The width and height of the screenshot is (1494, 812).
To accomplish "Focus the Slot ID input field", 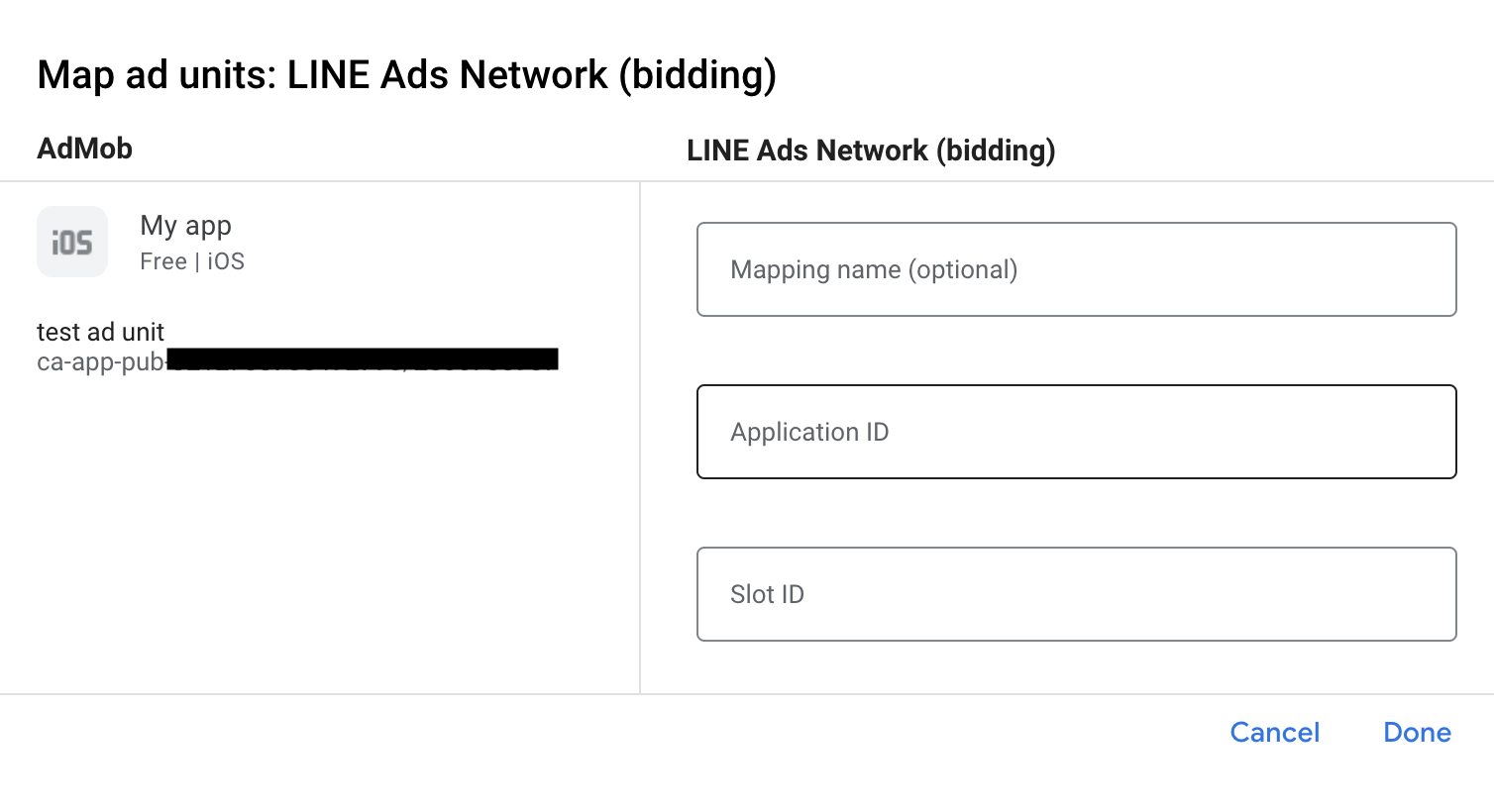I will 1076,594.
